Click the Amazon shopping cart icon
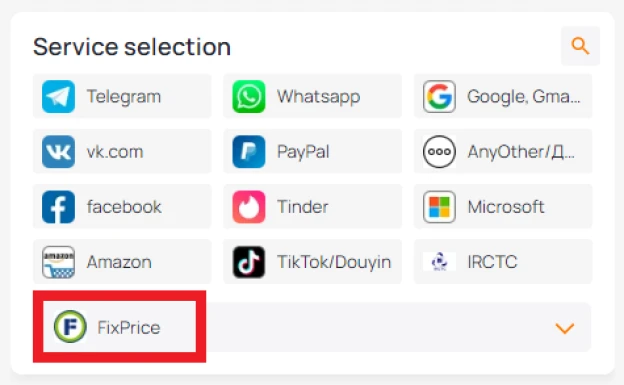624x385 pixels. (x=58, y=262)
